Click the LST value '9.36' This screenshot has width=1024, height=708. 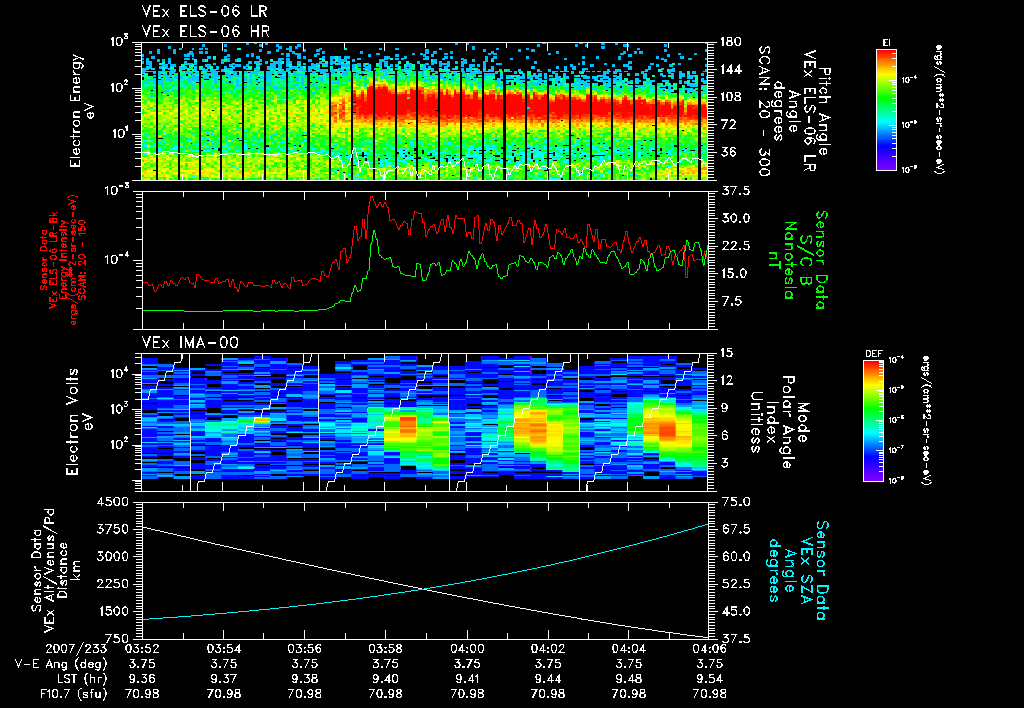tap(142, 679)
